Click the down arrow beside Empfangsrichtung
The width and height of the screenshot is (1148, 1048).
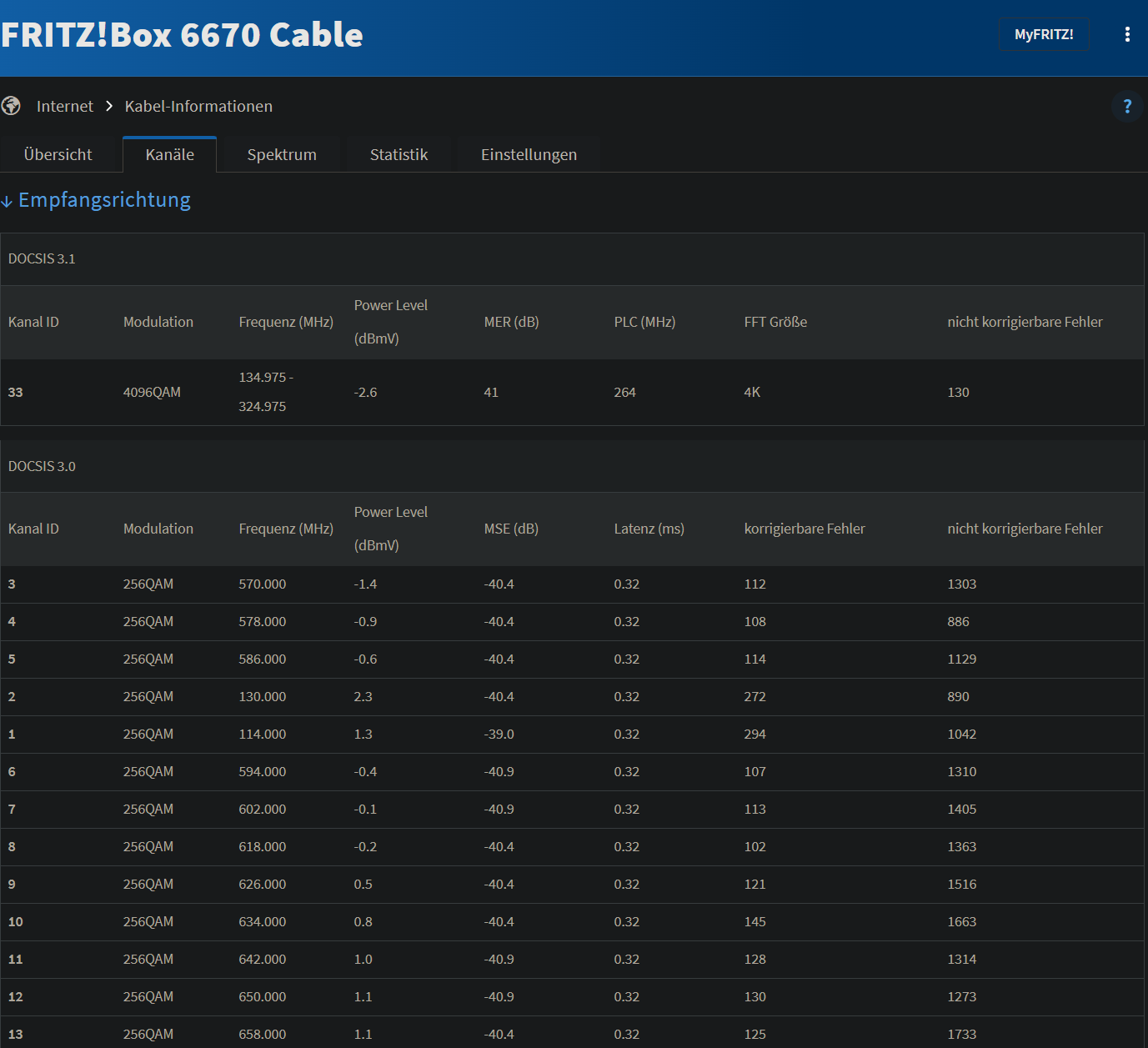[x=7, y=201]
